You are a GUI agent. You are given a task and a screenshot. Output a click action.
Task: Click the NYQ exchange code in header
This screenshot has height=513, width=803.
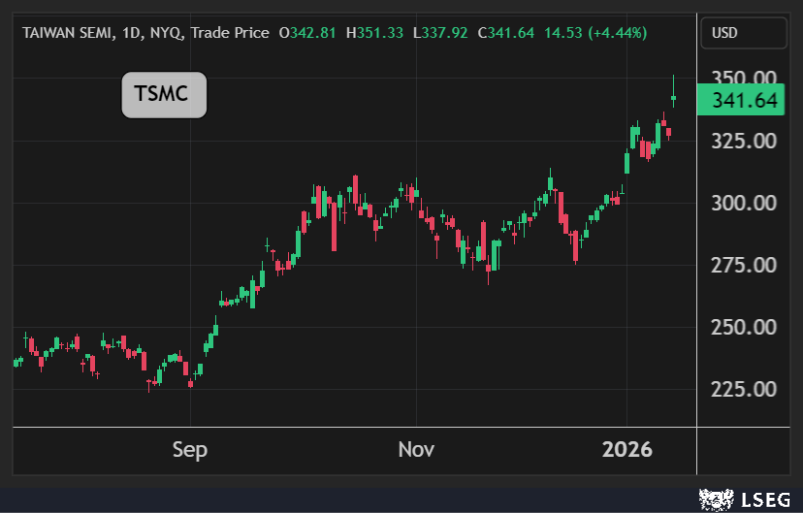point(165,33)
